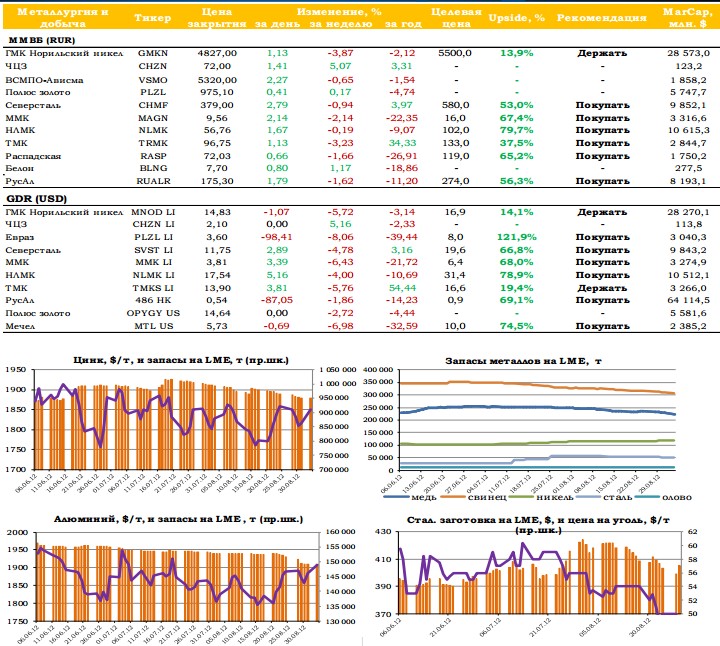Click the daily change -87,05
The height and width of the screenshot is (646, 720).
pos(276,300)
